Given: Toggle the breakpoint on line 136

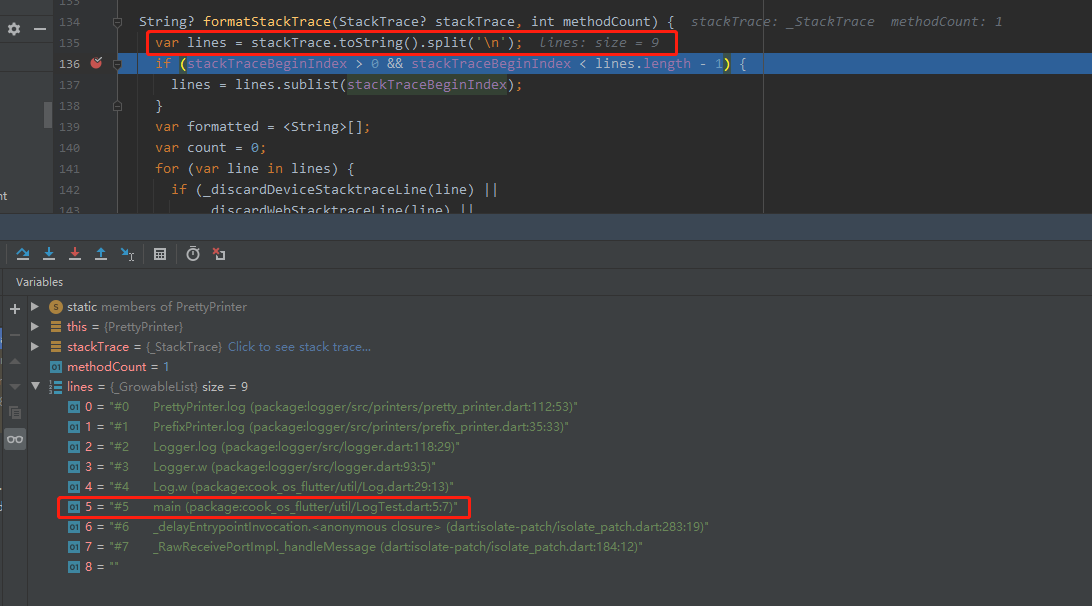Looking at the screenshot, I should (94, 62).
